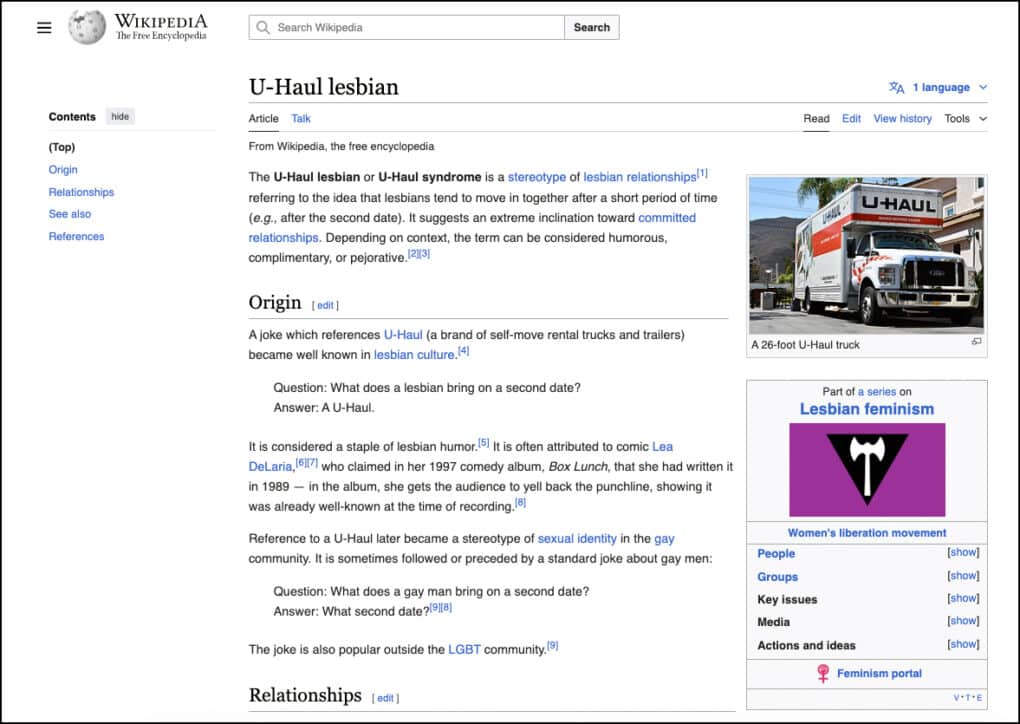Switch to the Article tab
The height and width of the screenshot is (724, 1020).
[x=263, y=118]
